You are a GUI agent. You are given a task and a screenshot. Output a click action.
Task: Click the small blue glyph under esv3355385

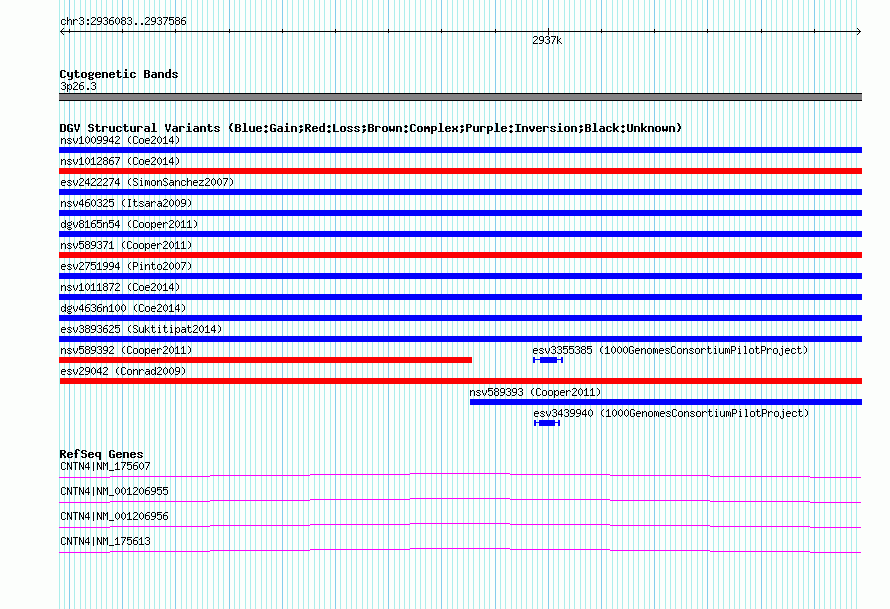coord(548,360)
